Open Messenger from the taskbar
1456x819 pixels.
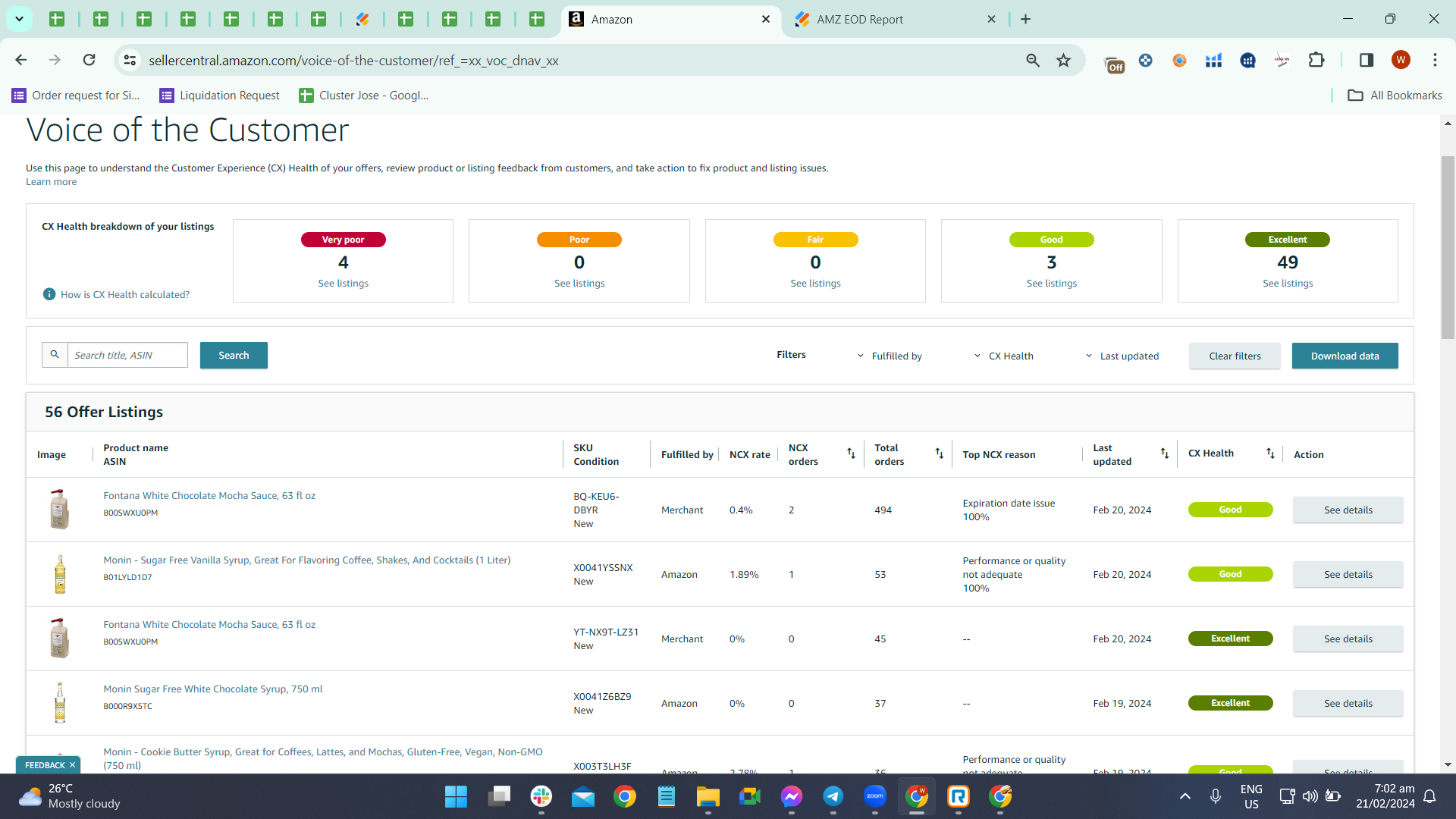coord(791,796)
